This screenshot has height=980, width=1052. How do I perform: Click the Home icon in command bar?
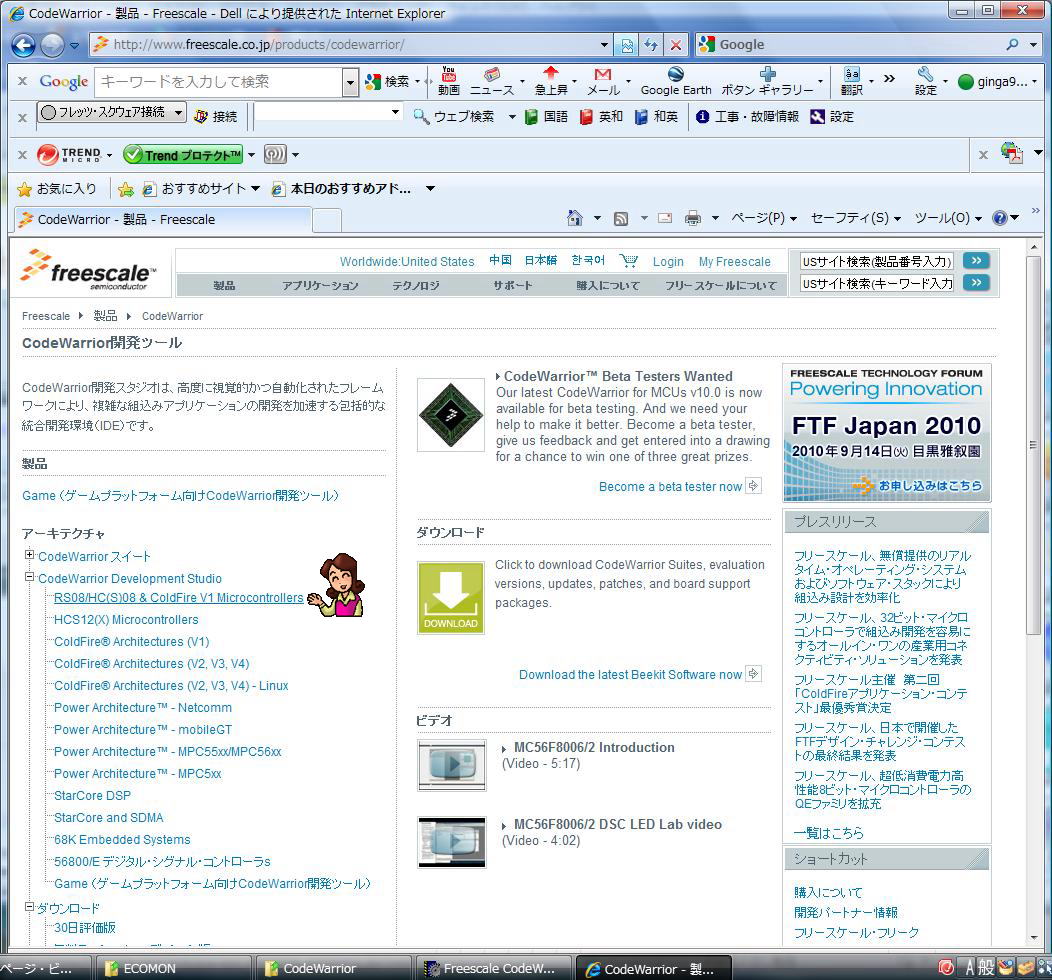click(x=575, y=218)
